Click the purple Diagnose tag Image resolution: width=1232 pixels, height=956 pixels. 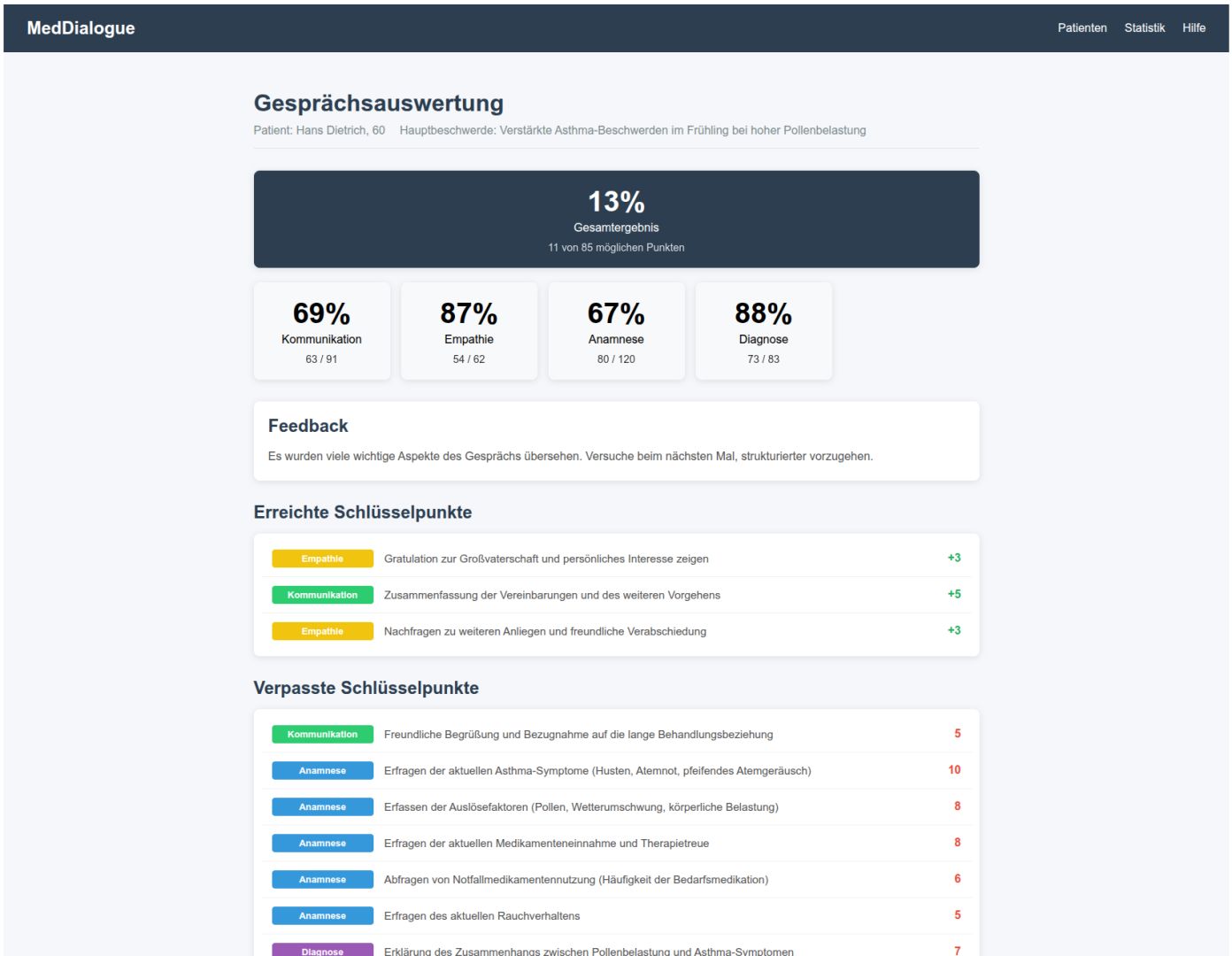pos(322,950)
